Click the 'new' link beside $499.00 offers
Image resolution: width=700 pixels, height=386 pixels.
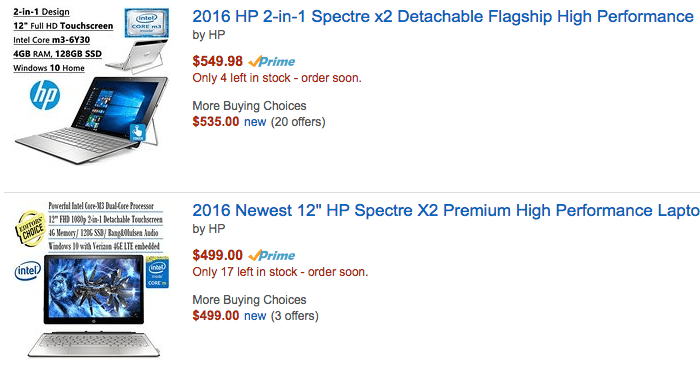tap(255, 316)
